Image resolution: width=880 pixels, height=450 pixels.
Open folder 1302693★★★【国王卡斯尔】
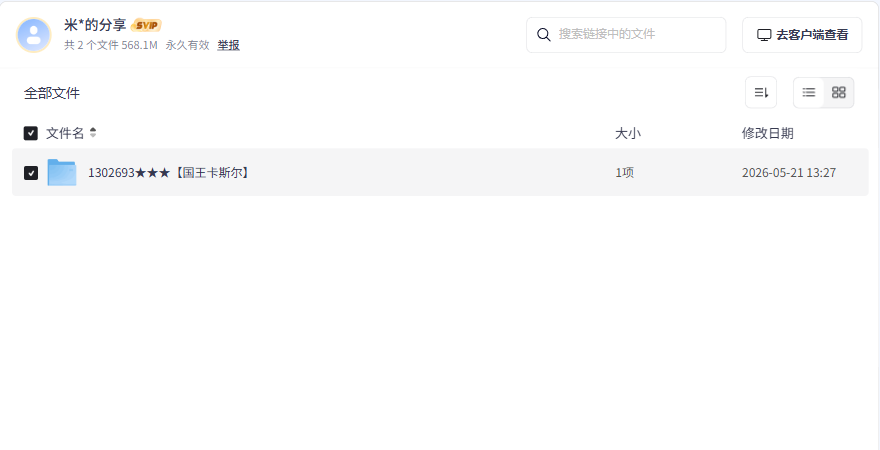[x=168, y=173]
